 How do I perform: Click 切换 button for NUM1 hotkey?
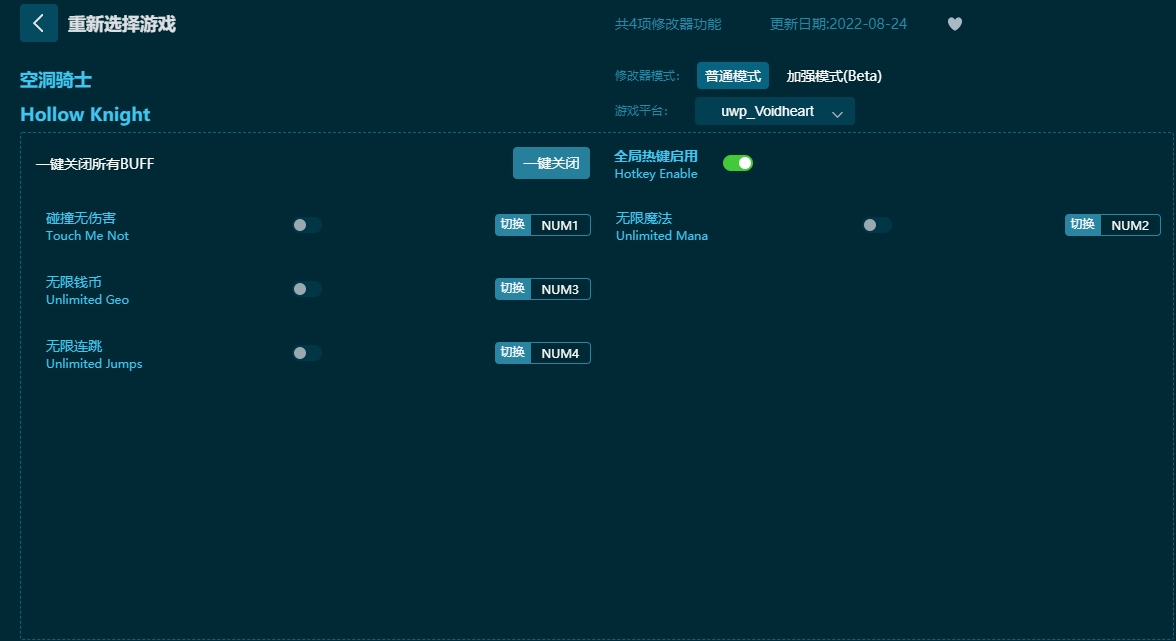(513, 225)
